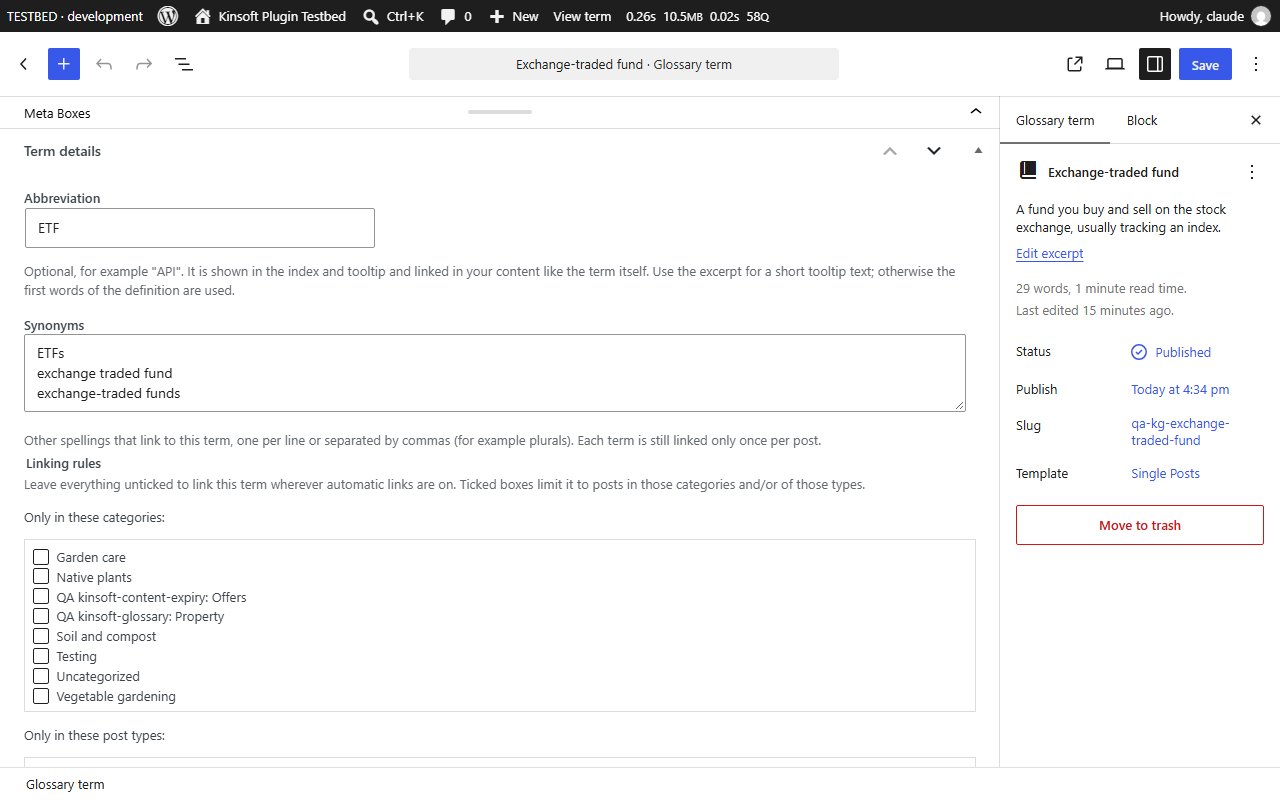
Task: Click the Meta Boxes resize handle bar
Action: pyautogui.click(x=500, y=112)
